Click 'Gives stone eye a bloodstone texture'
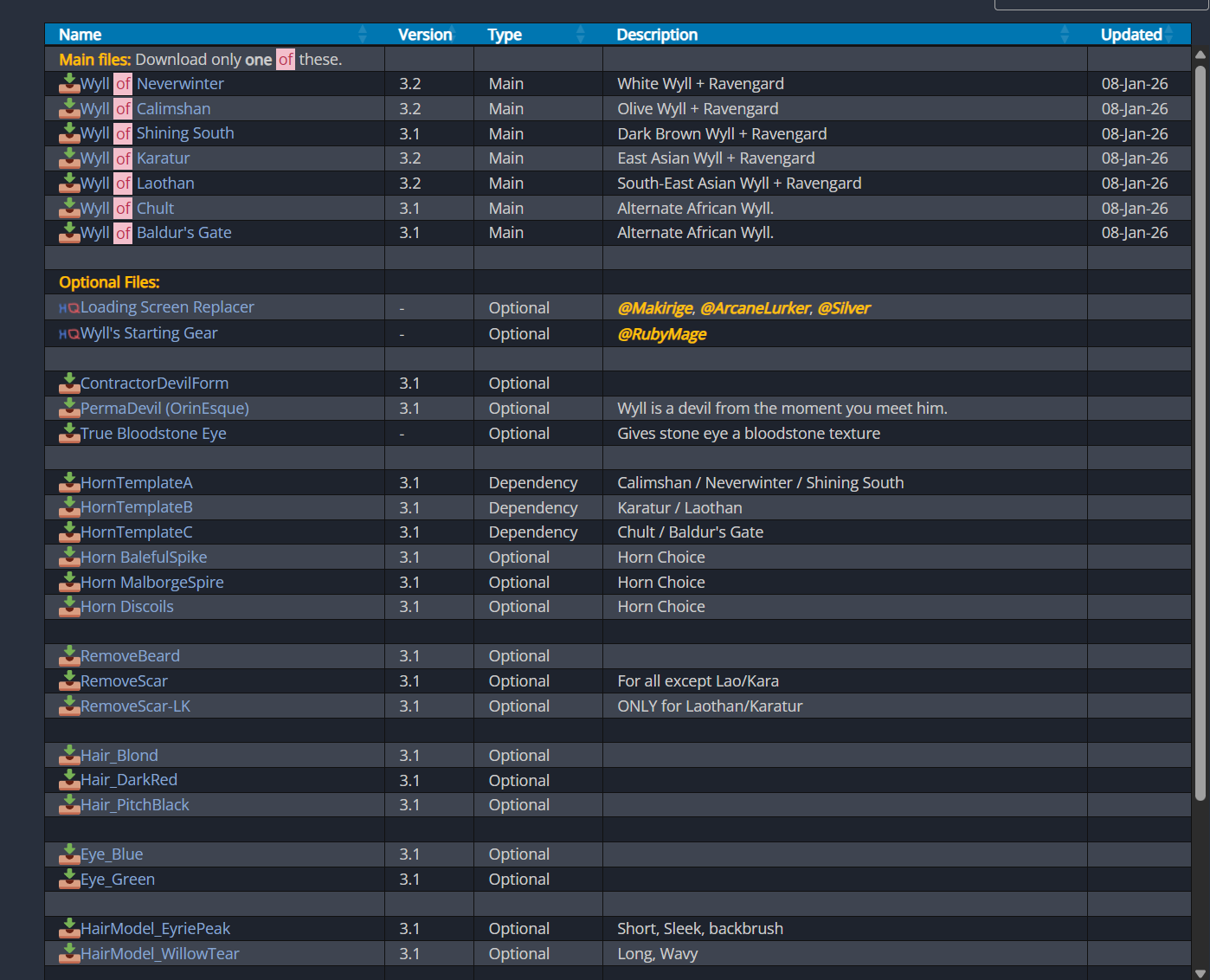 coord(749,434)
